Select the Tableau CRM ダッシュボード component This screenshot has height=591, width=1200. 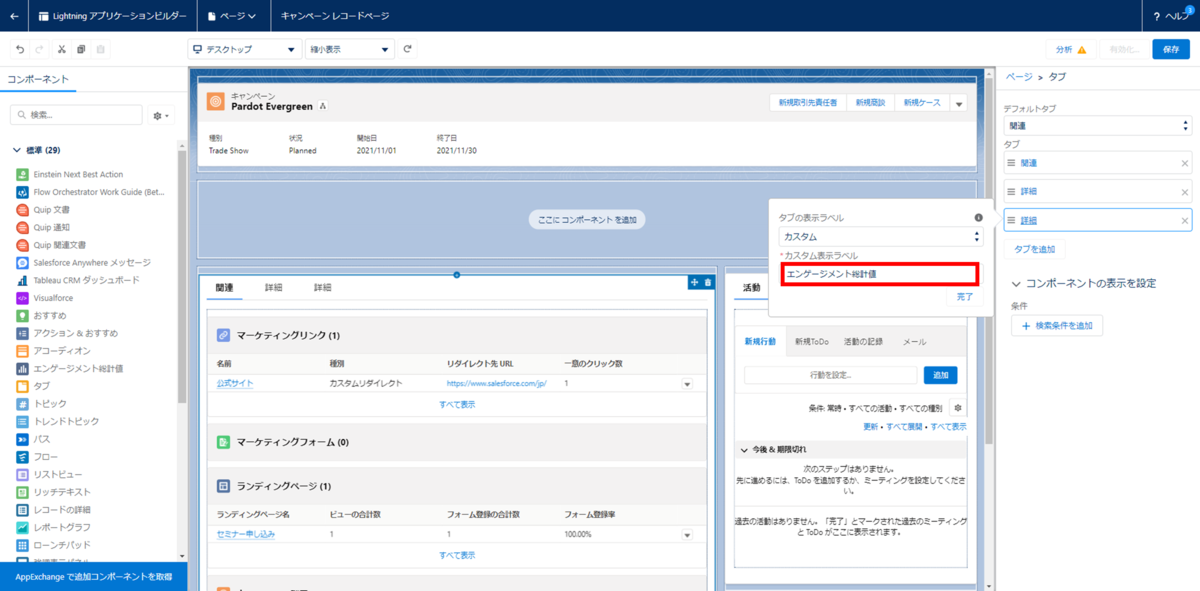(x=79, y=280)
